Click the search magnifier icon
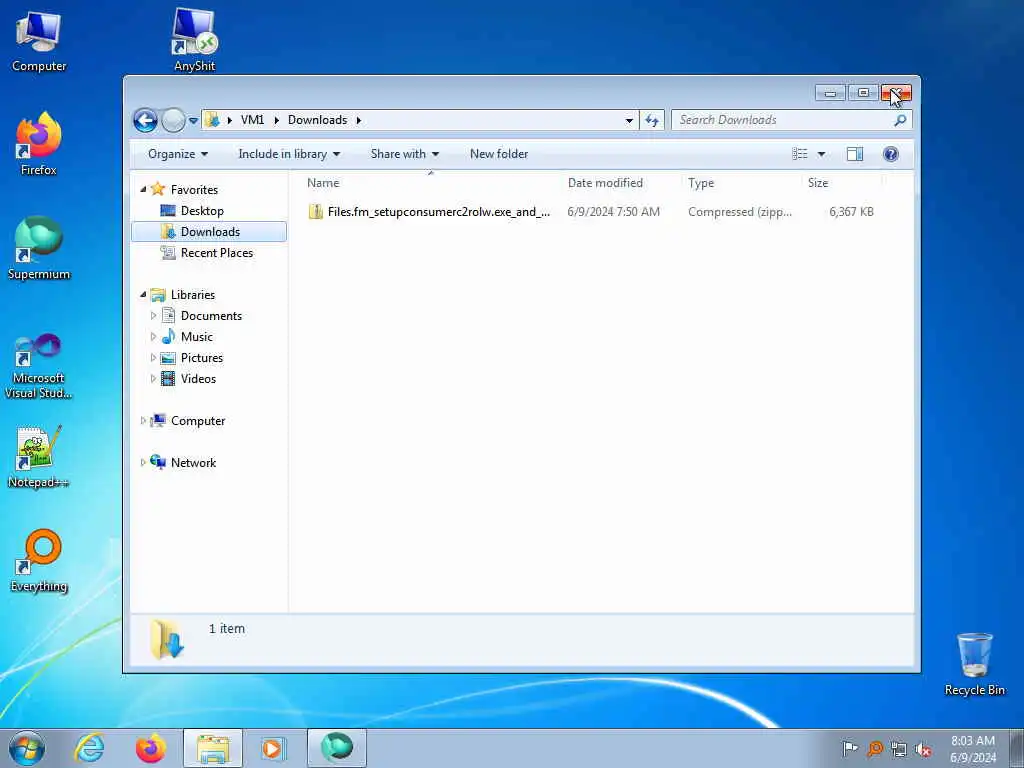1024x768 pixels. point(901,120)
